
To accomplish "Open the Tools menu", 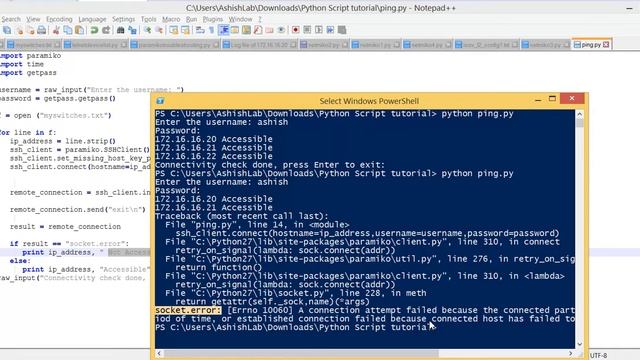I will 148,19.
